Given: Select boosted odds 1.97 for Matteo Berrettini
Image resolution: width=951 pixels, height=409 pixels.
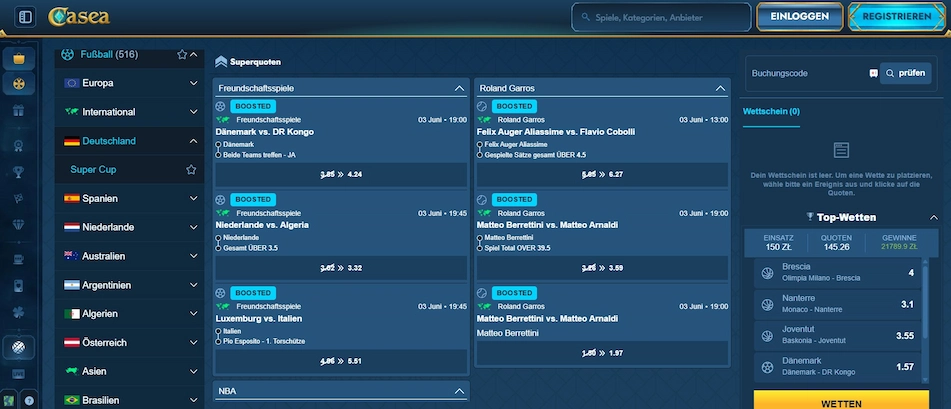Looking at the screenshot, I should pos(602,353).
